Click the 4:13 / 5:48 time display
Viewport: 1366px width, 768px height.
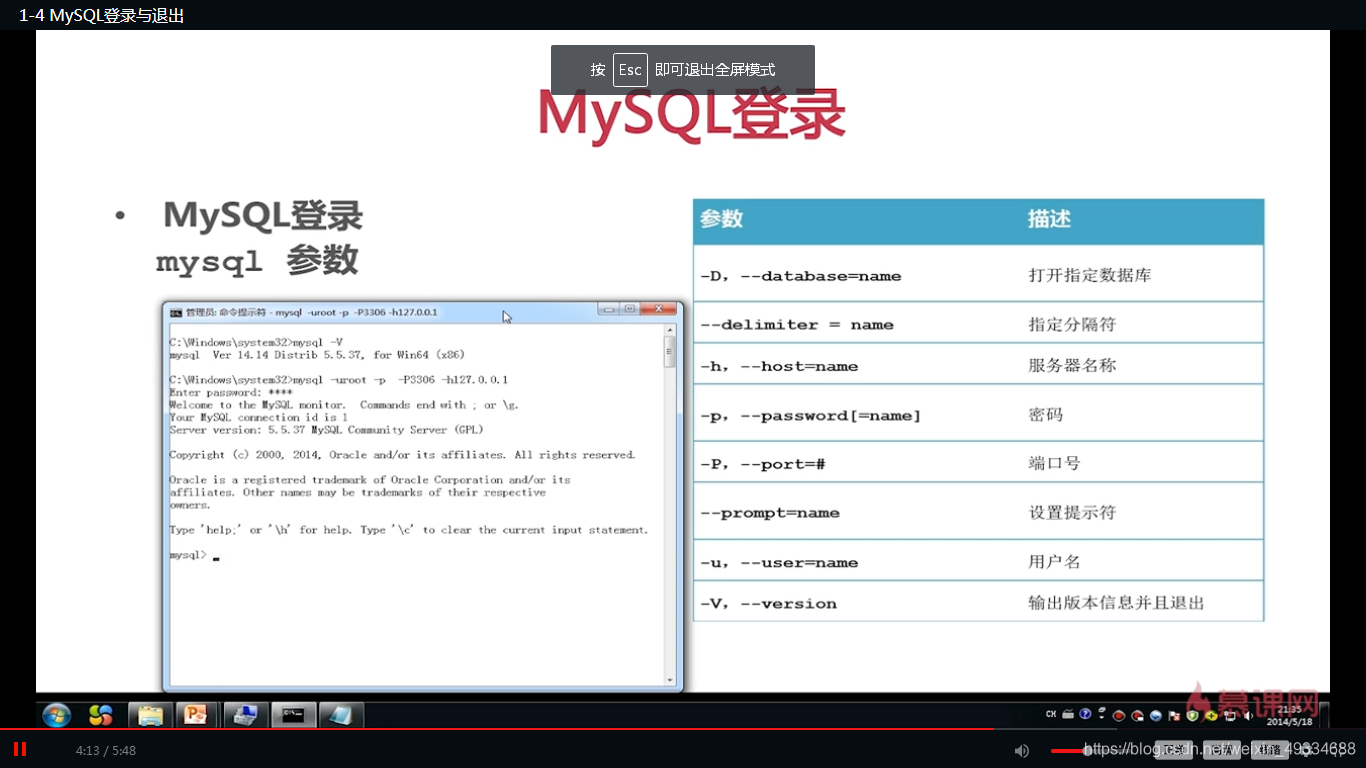click(x=106, y=750)
